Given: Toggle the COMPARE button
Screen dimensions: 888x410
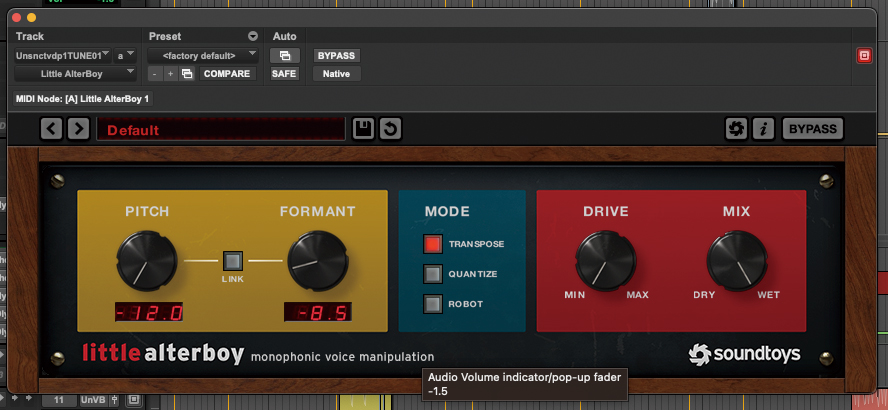Looking at the screenshot, I should pos(227,74).
